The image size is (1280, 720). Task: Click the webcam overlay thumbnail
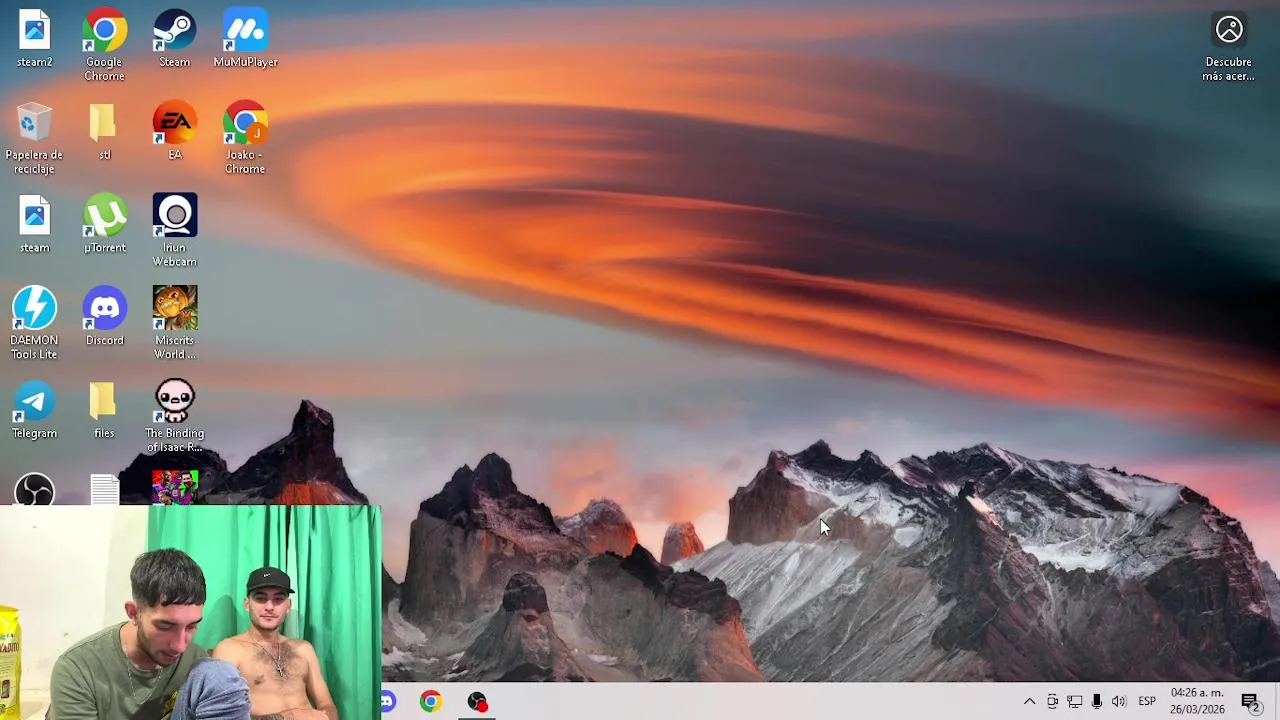pyautogui.click(x=190, y=612)
